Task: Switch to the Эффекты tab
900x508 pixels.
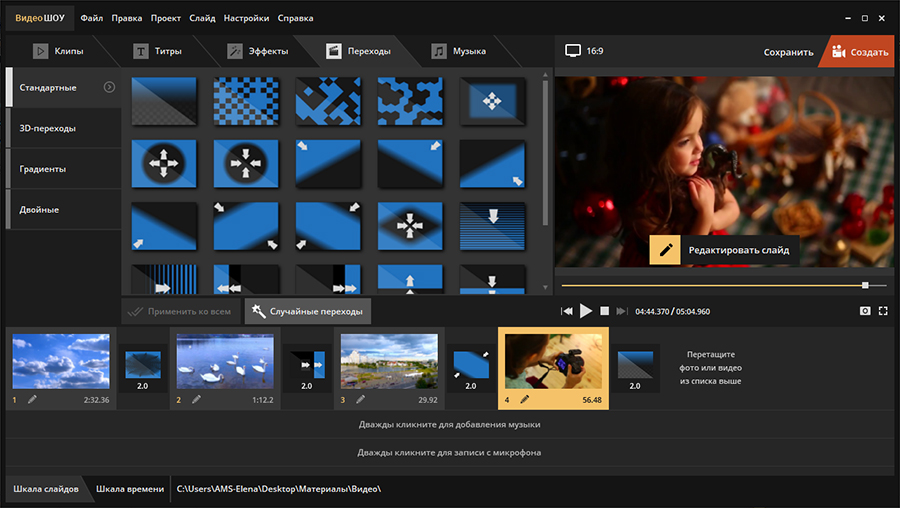Action: click(x=257, y=51)
